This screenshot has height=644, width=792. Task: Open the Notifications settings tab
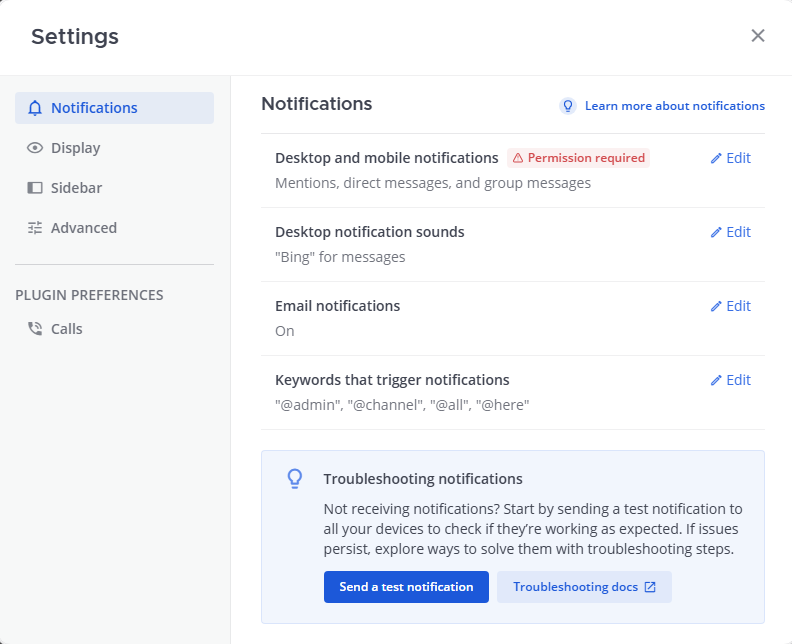click(x=115, y=108)
